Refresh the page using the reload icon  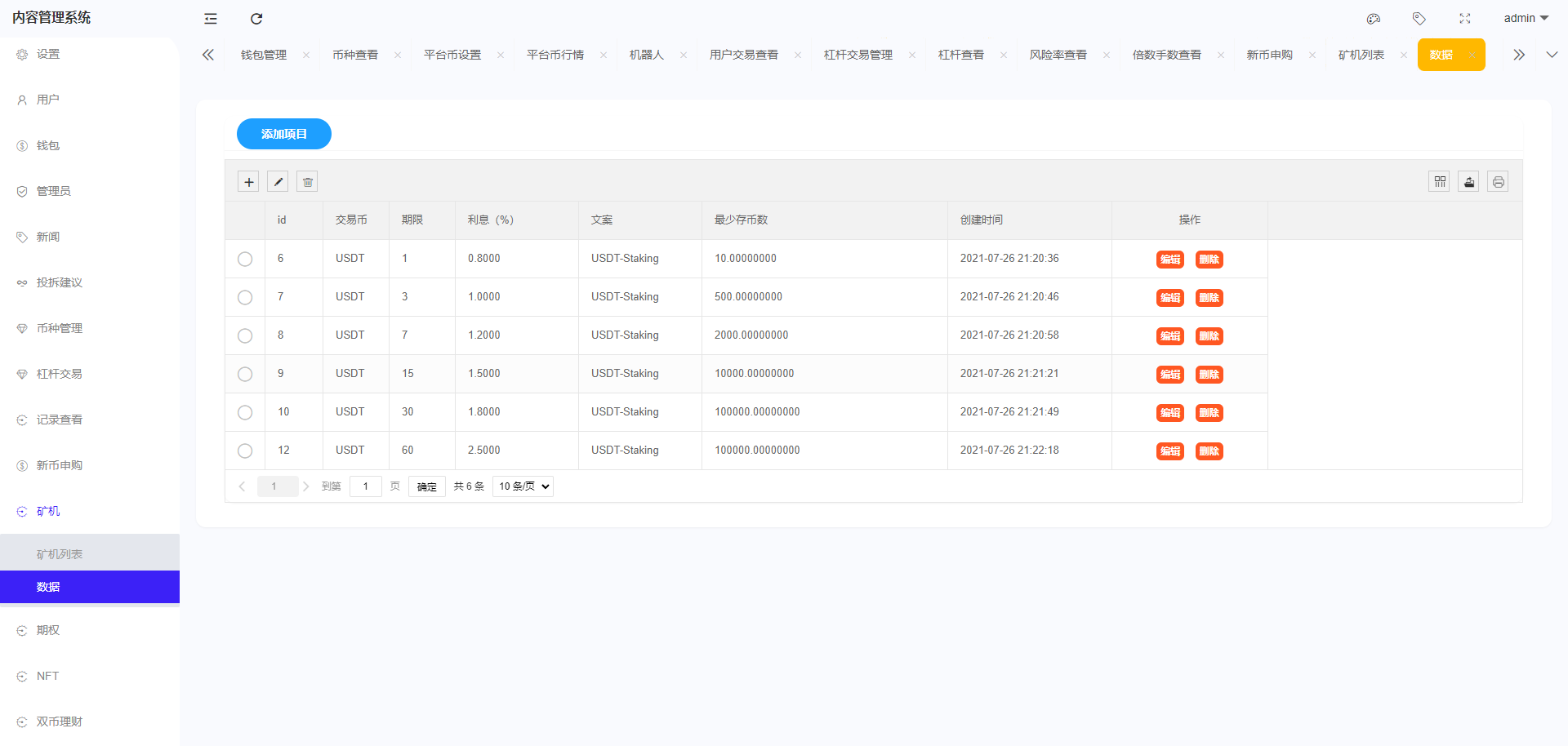click(256, 18)
